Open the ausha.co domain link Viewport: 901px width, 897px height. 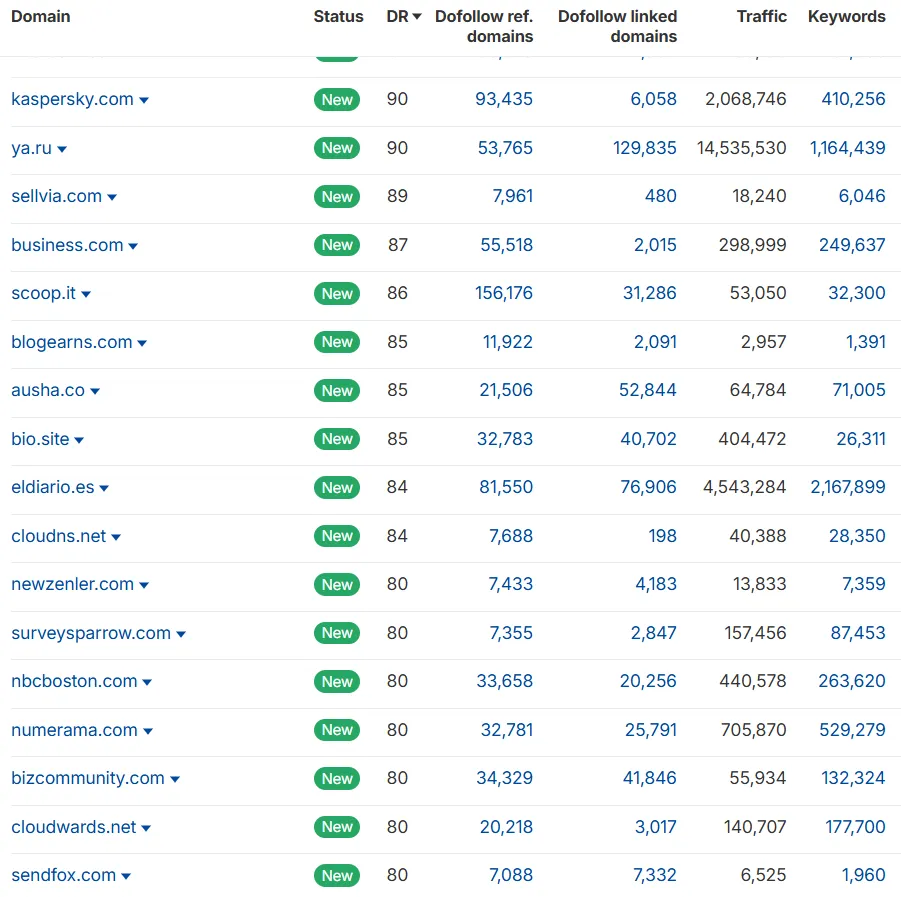(48, 391)
